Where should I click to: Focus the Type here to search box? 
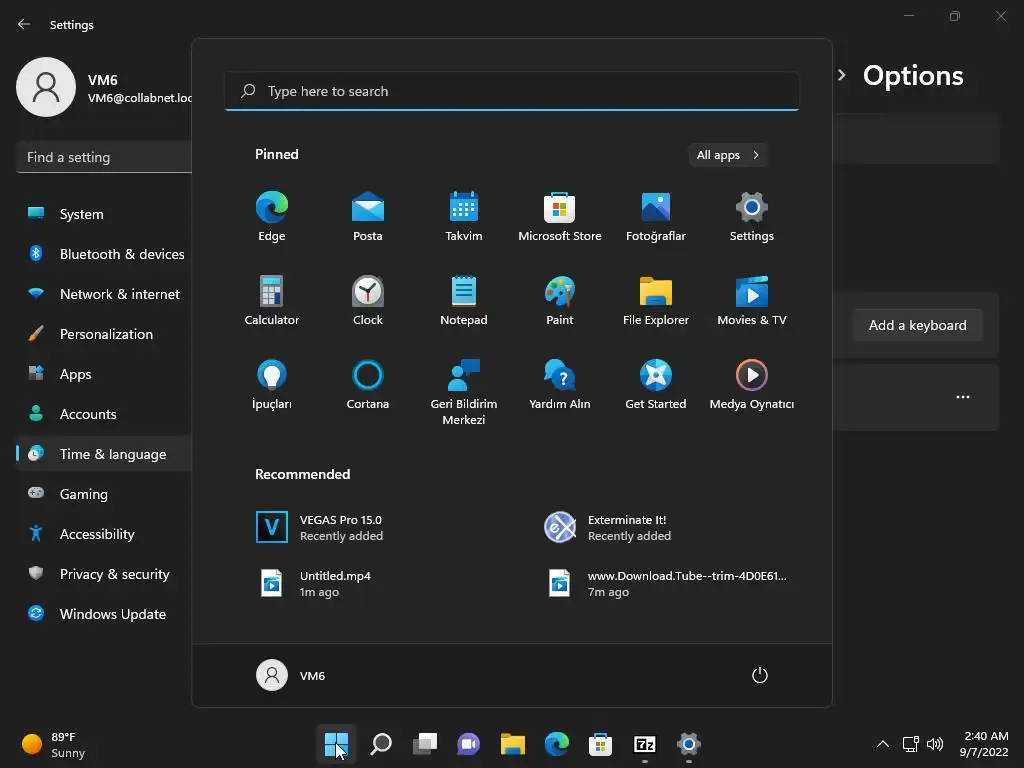click(x=512, y=91)
